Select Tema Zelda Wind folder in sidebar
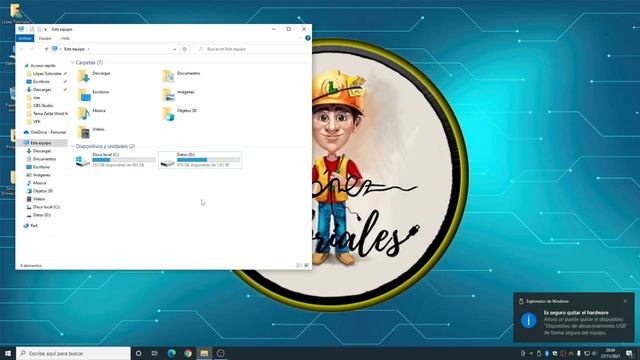Screen dimensions: 640x360 coord(47,113)
